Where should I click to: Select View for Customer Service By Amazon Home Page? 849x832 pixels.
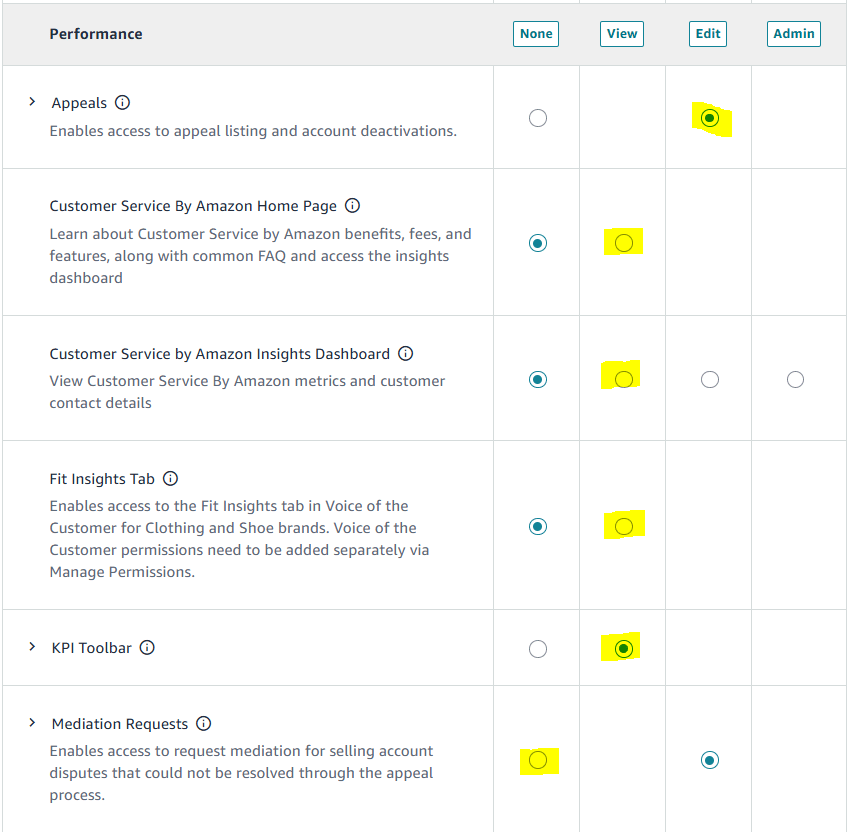pos(624,243)
